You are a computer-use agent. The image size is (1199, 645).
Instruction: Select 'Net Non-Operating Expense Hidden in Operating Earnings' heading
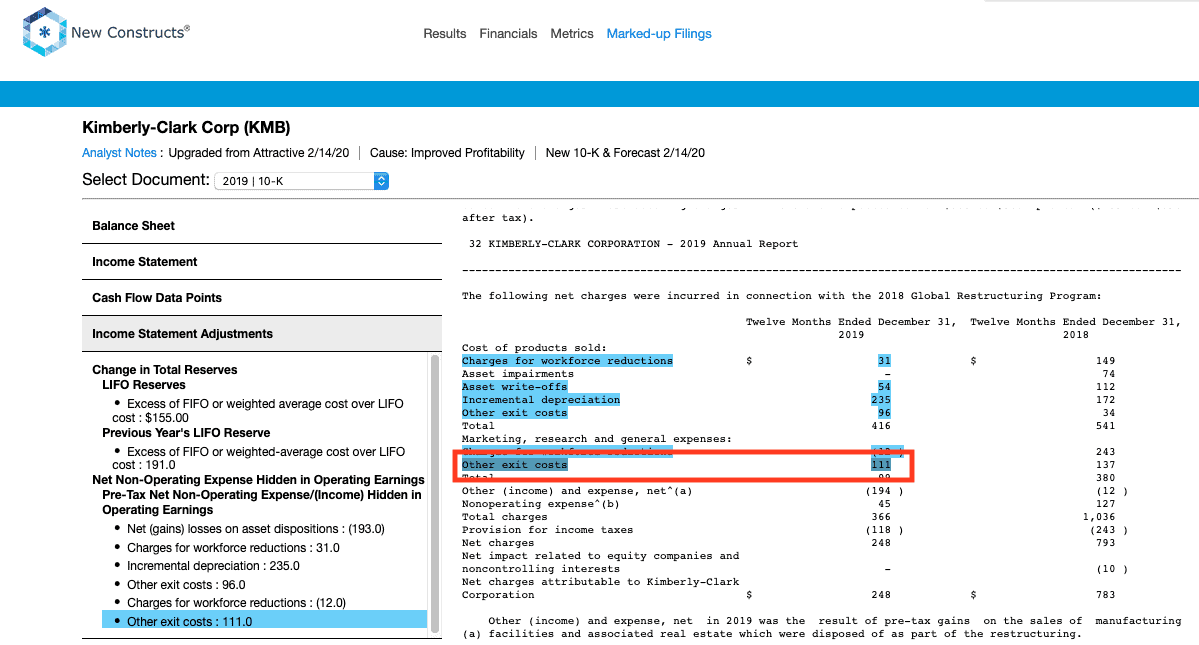coord(258,480)
